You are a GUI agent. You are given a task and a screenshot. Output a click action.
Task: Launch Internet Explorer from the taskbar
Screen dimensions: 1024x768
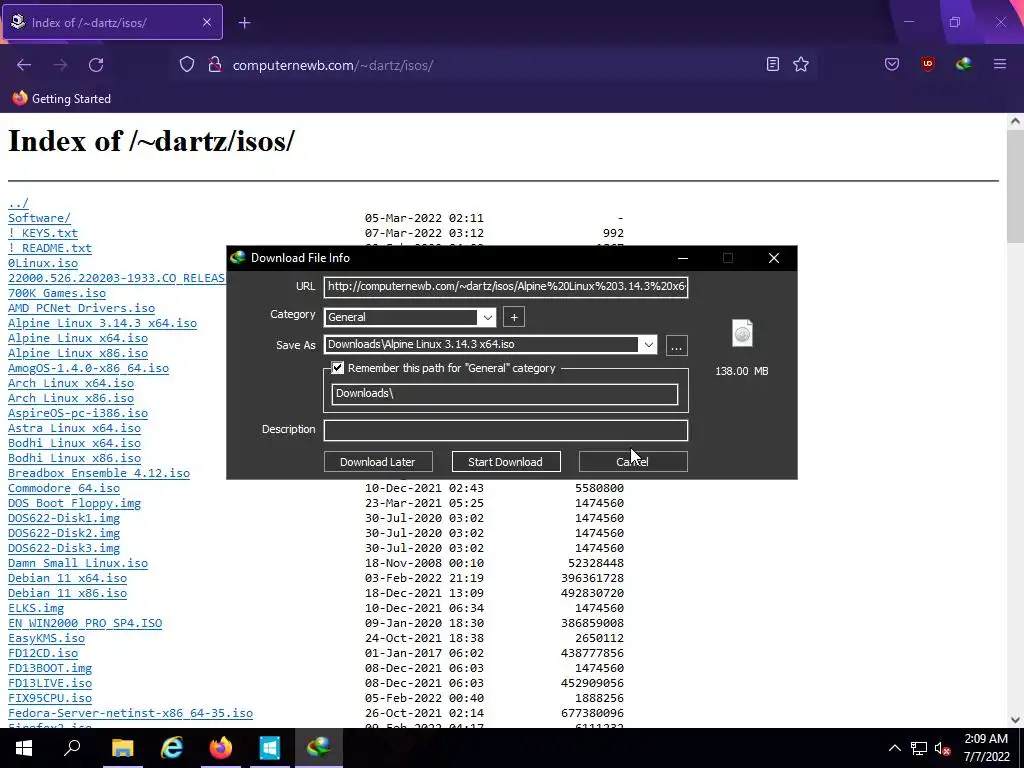pos(172,748)
